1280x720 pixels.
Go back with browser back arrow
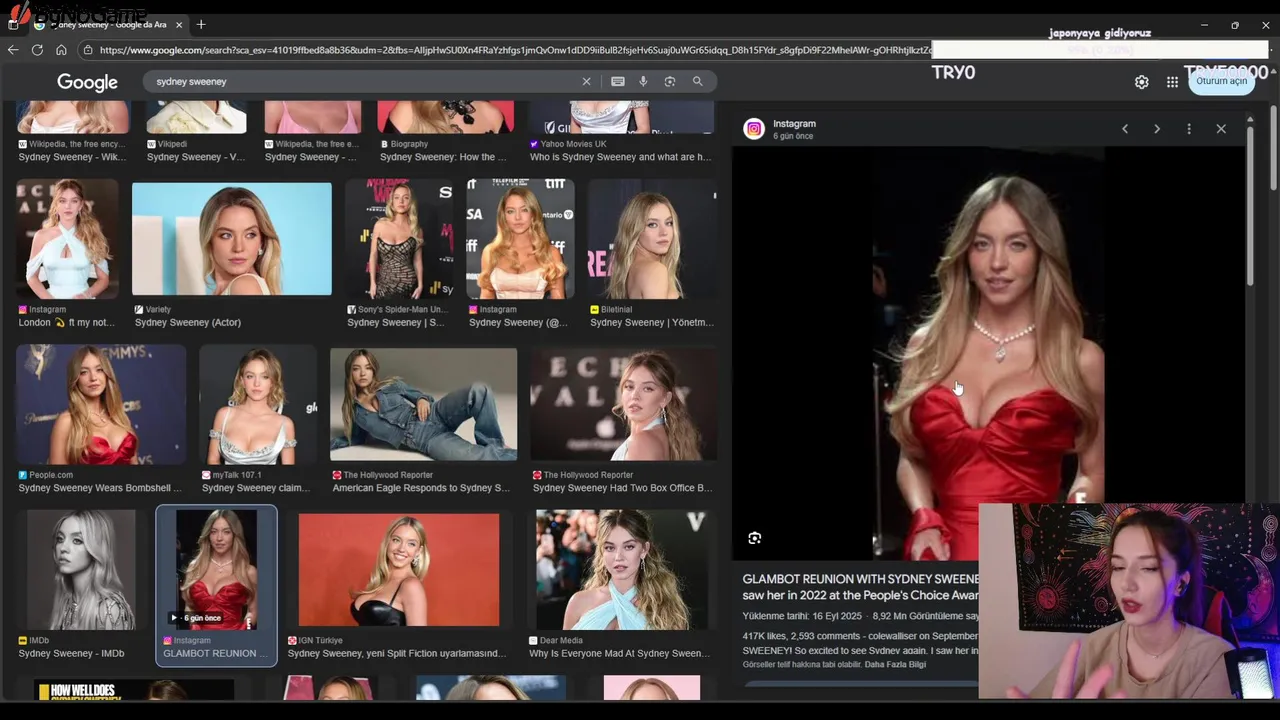pos(13,49)
